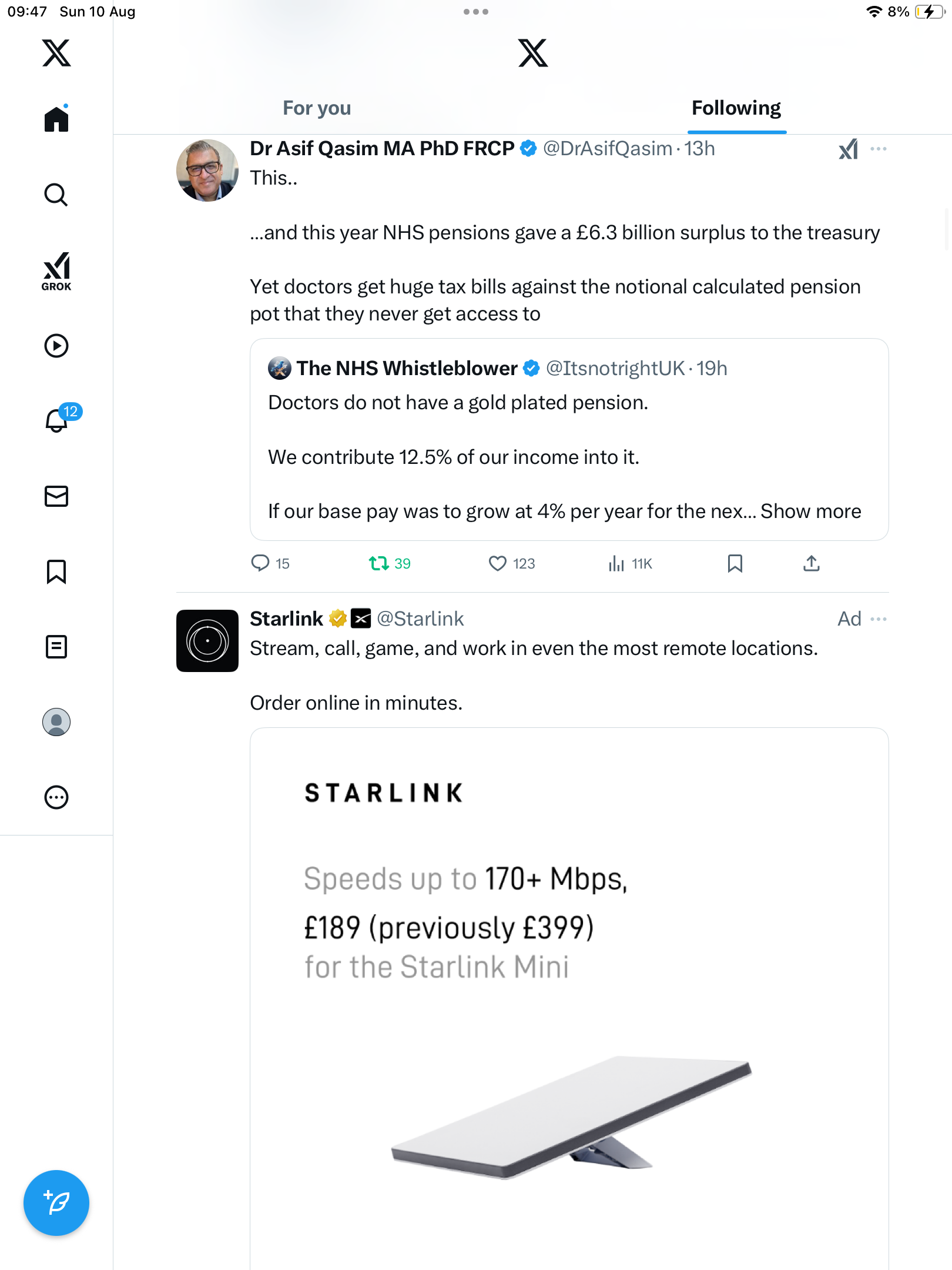Toggle repost on Dr Asif Qasim's post
Image resolution: width=952 pixels, height=1270 pixels.
coord(379,564)
